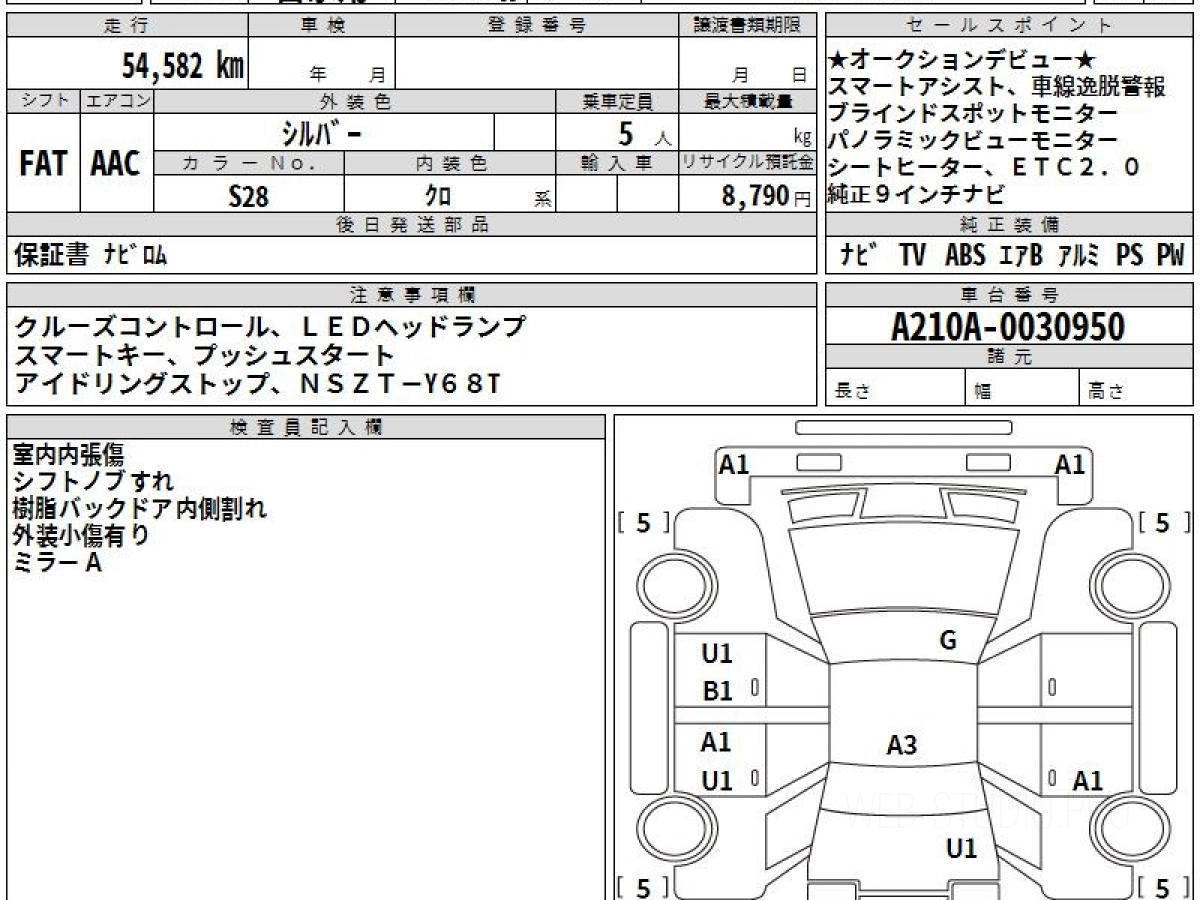Click the G mark on the windshield
Screen dimensions: 1200x900
tap(948, 642)
